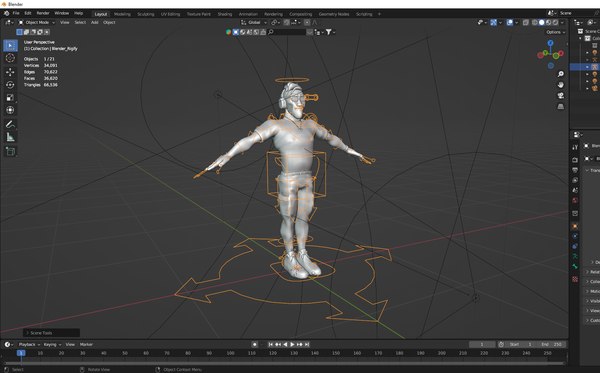Click the pan view hand icon

point(561,85)
